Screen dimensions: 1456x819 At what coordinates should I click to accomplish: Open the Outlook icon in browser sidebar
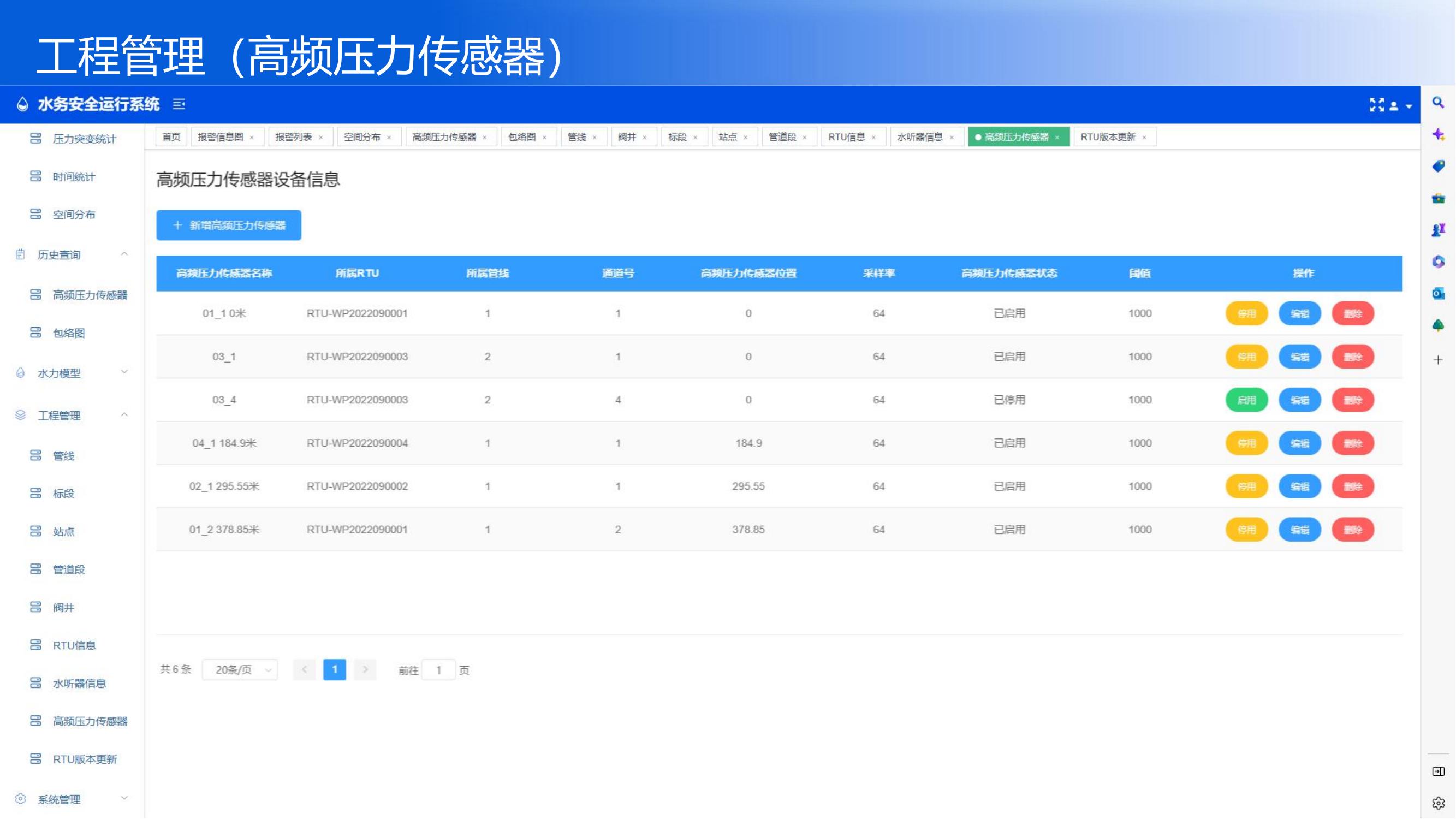1438,293
